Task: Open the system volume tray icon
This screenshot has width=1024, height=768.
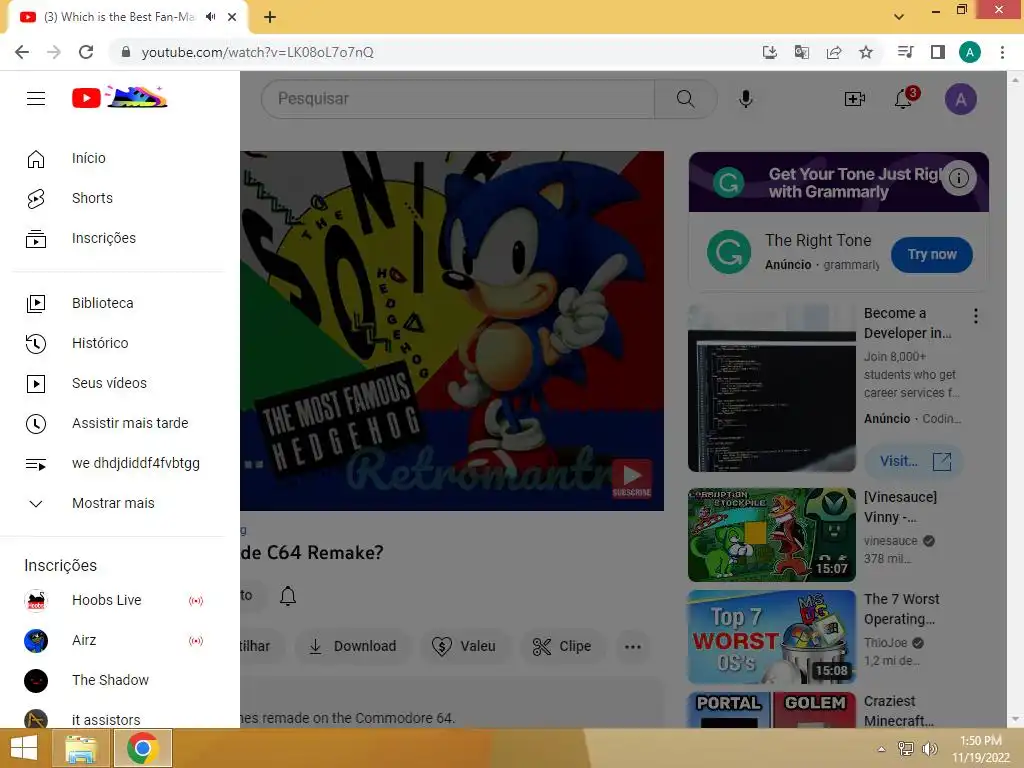Action: tap(929, 749)
